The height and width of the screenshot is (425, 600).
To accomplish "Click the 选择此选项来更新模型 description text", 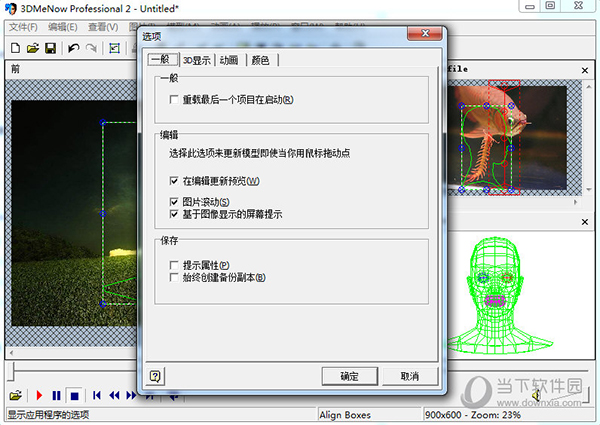I will point(260,153).
